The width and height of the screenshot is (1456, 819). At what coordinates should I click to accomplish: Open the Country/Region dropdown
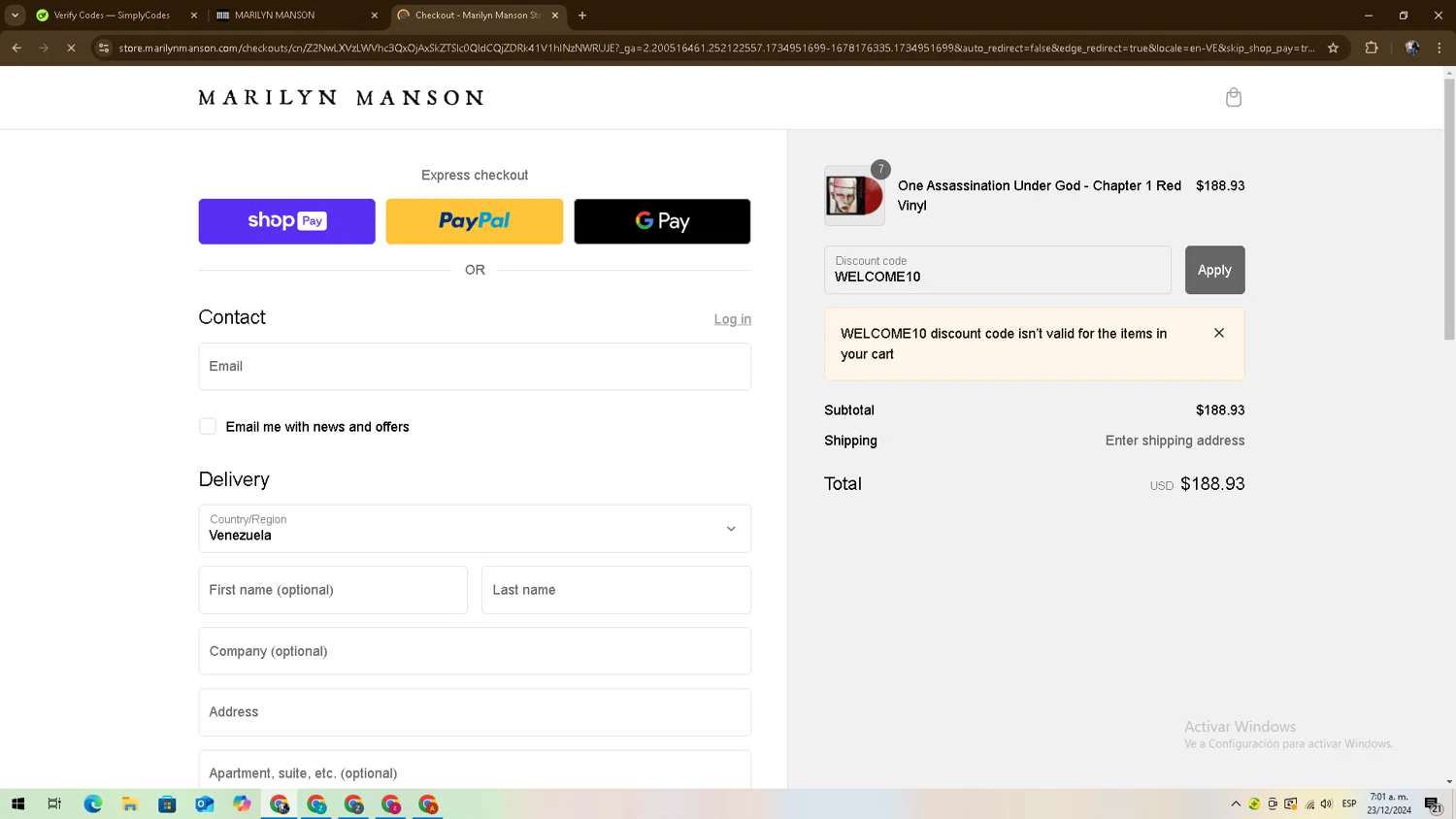(475, 529)
